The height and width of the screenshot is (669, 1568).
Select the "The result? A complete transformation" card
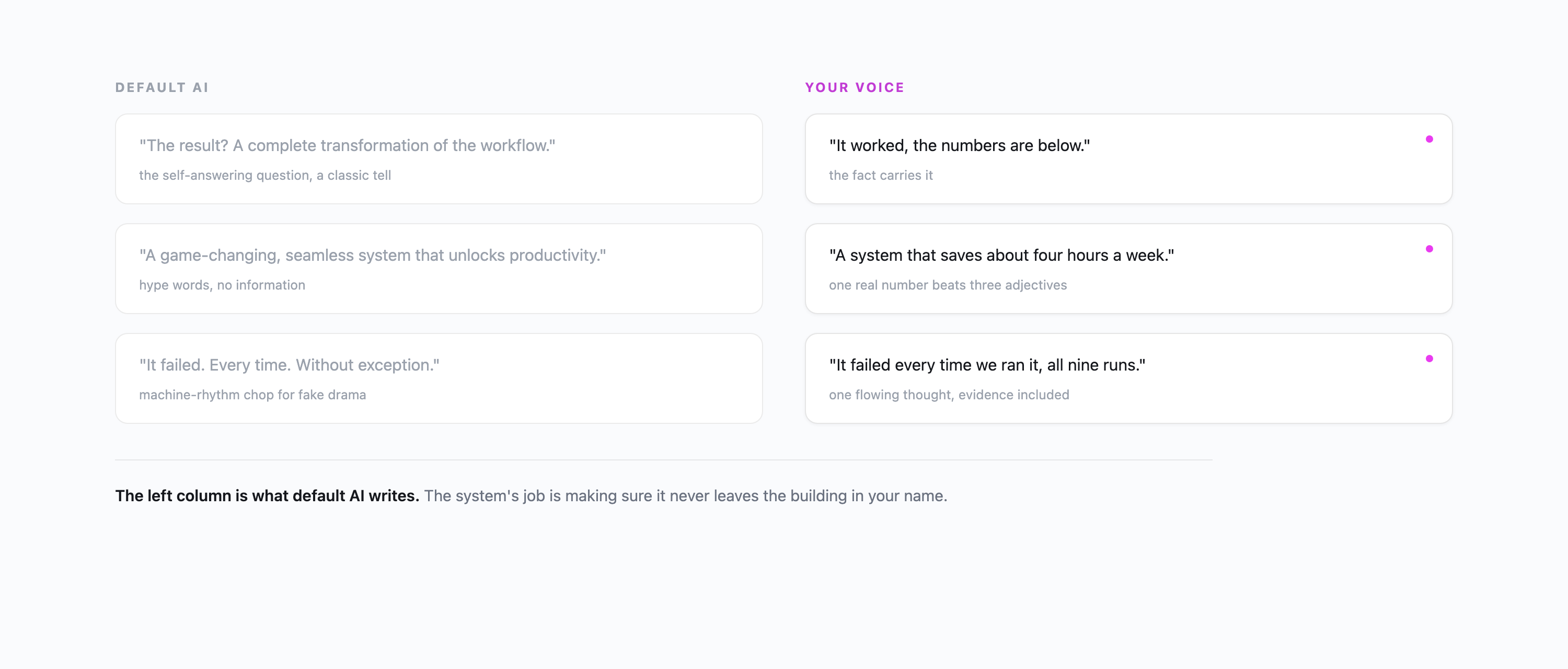[x=439, y=159]
